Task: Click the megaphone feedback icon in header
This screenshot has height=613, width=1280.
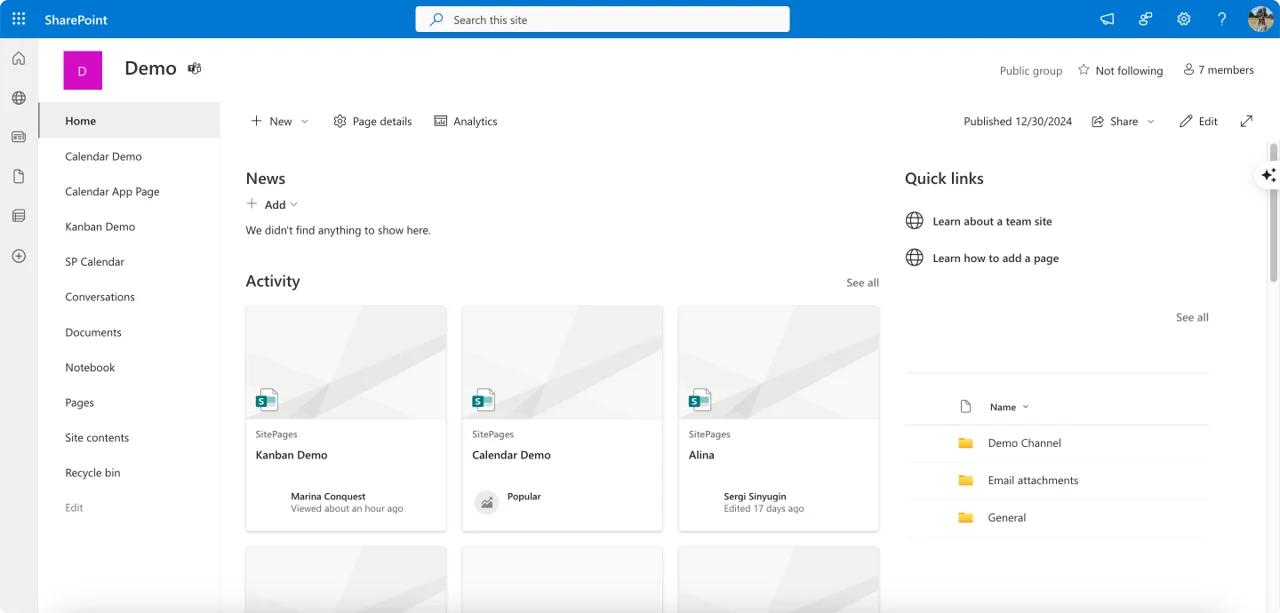Action: pos(1107,19)
